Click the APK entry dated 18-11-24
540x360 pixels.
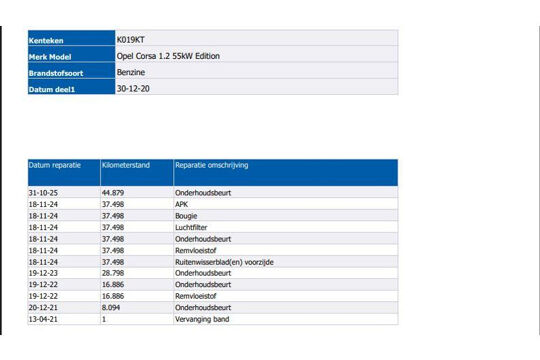click(x=181, y=204)
